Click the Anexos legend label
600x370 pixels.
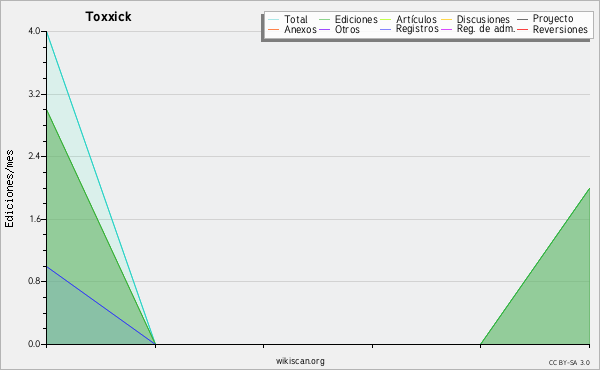tap(300, 29)
